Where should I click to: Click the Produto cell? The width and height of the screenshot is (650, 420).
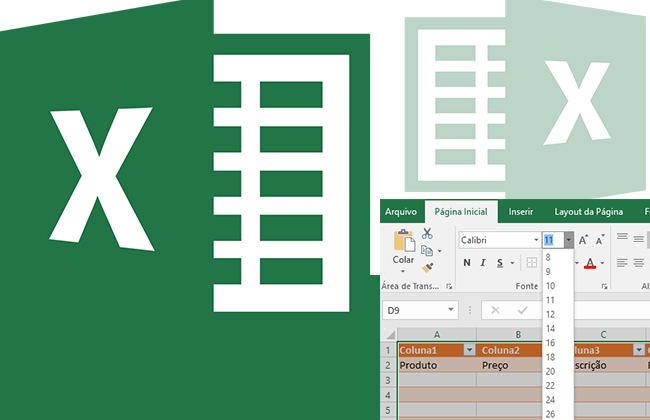[437, 365]
